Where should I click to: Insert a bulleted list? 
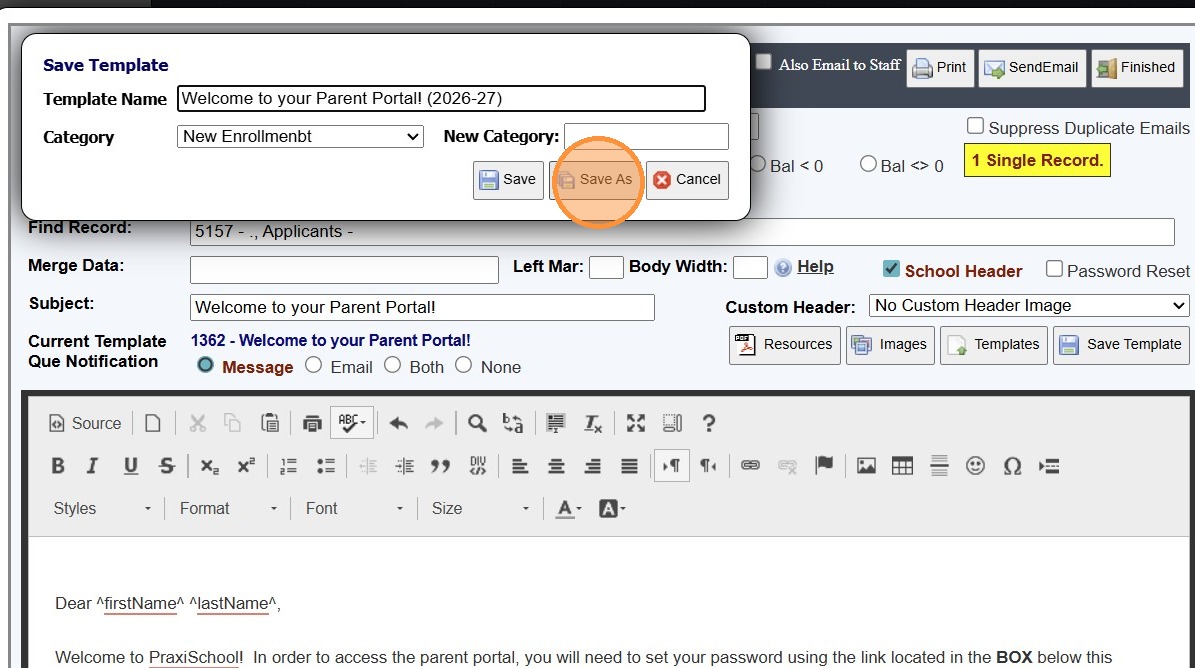pyautogui.click(x=325, y=466)
